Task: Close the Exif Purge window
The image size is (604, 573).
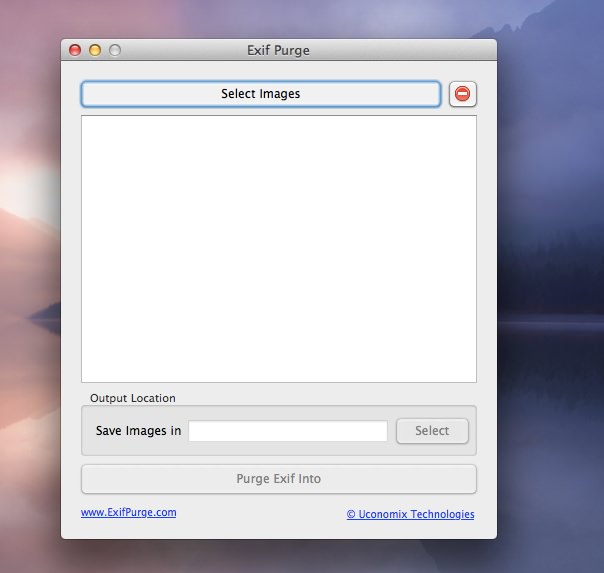Action: 75,50
